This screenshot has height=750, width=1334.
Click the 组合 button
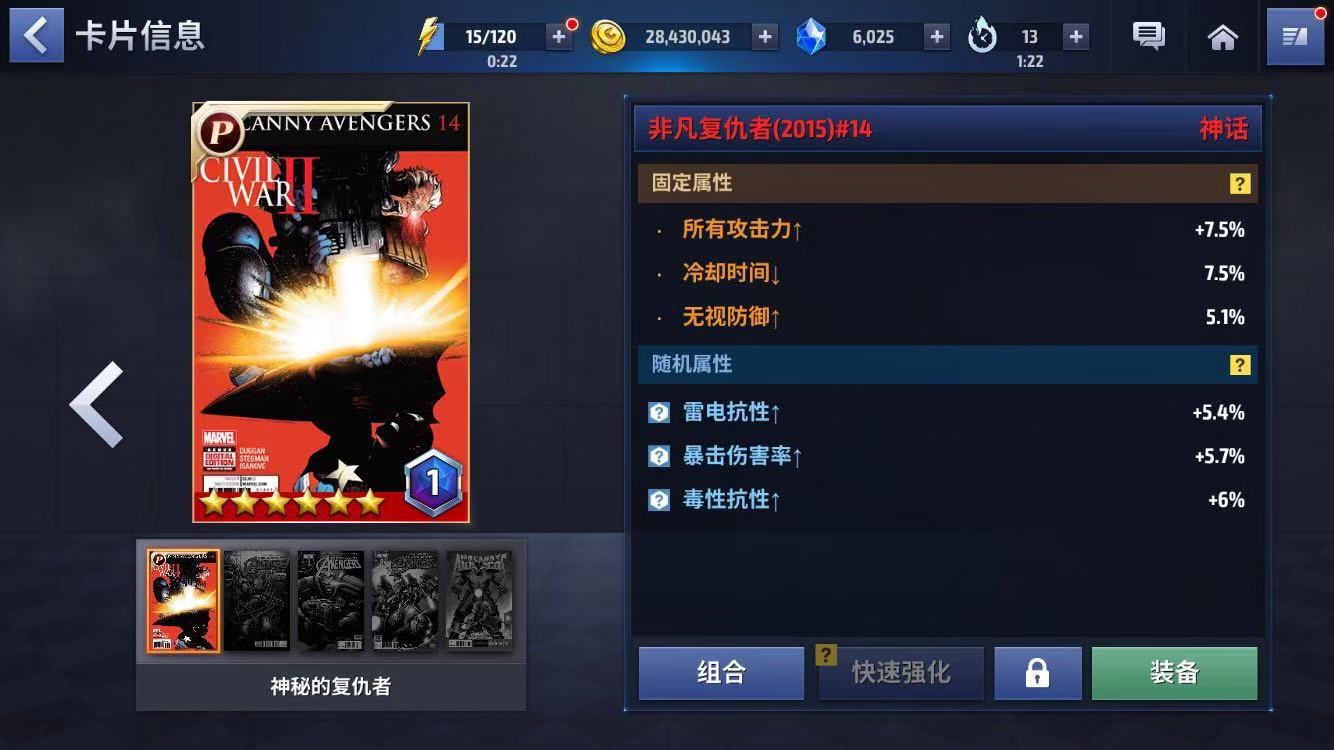point(721,673)
